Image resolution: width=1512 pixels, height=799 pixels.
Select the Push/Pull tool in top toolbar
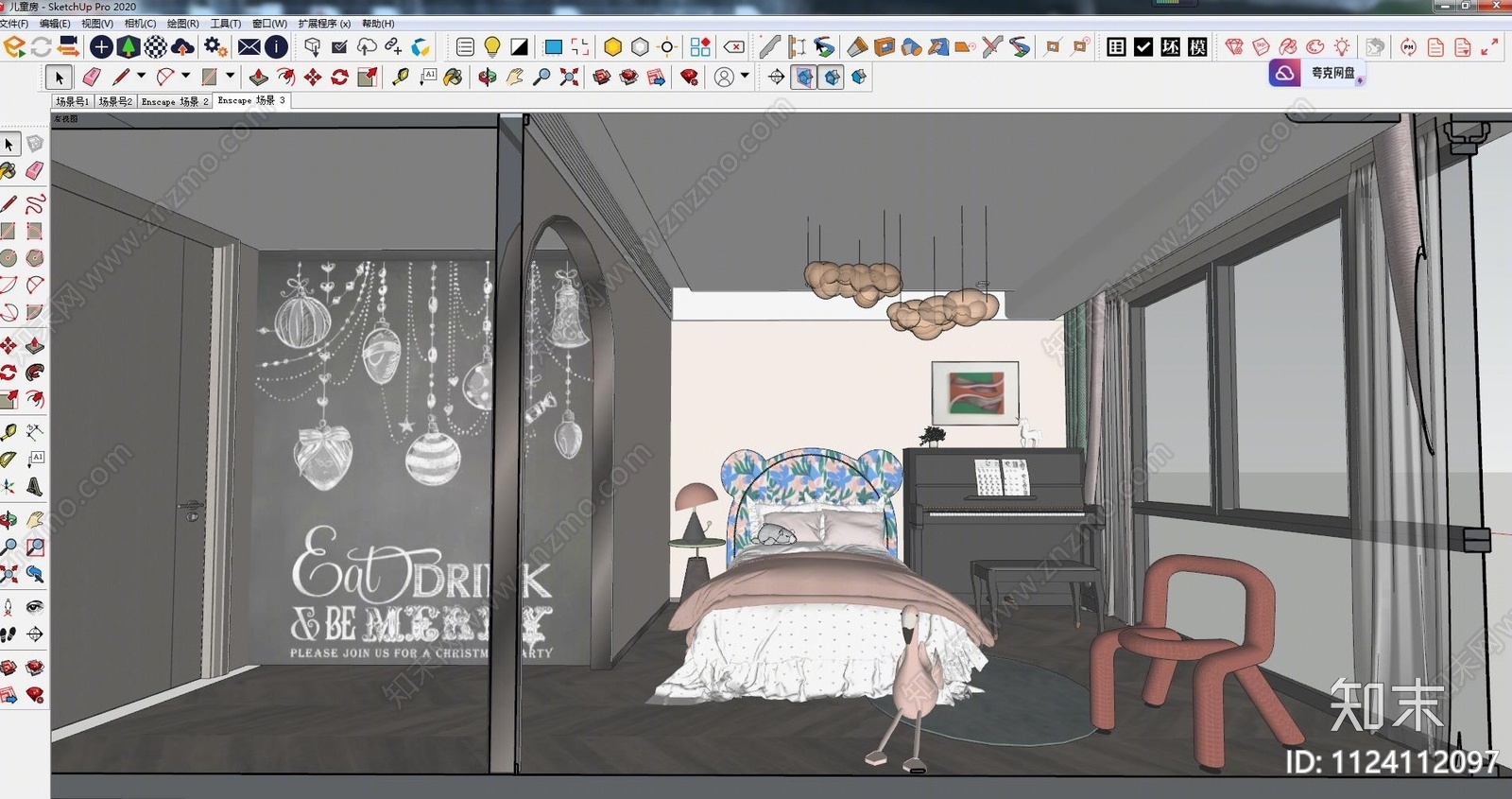(258, 77)
